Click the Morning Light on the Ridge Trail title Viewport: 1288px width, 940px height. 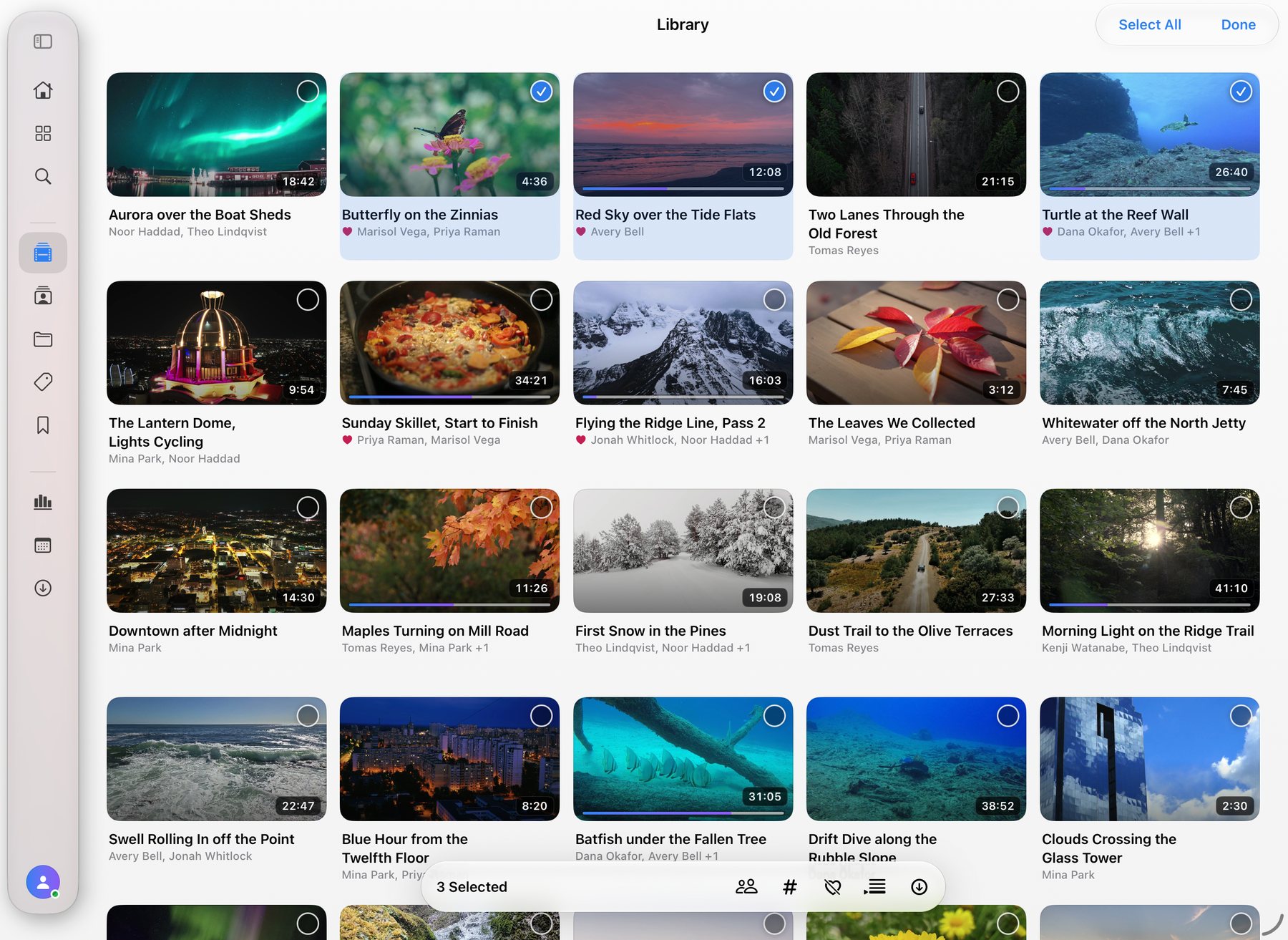point(1148,631)
